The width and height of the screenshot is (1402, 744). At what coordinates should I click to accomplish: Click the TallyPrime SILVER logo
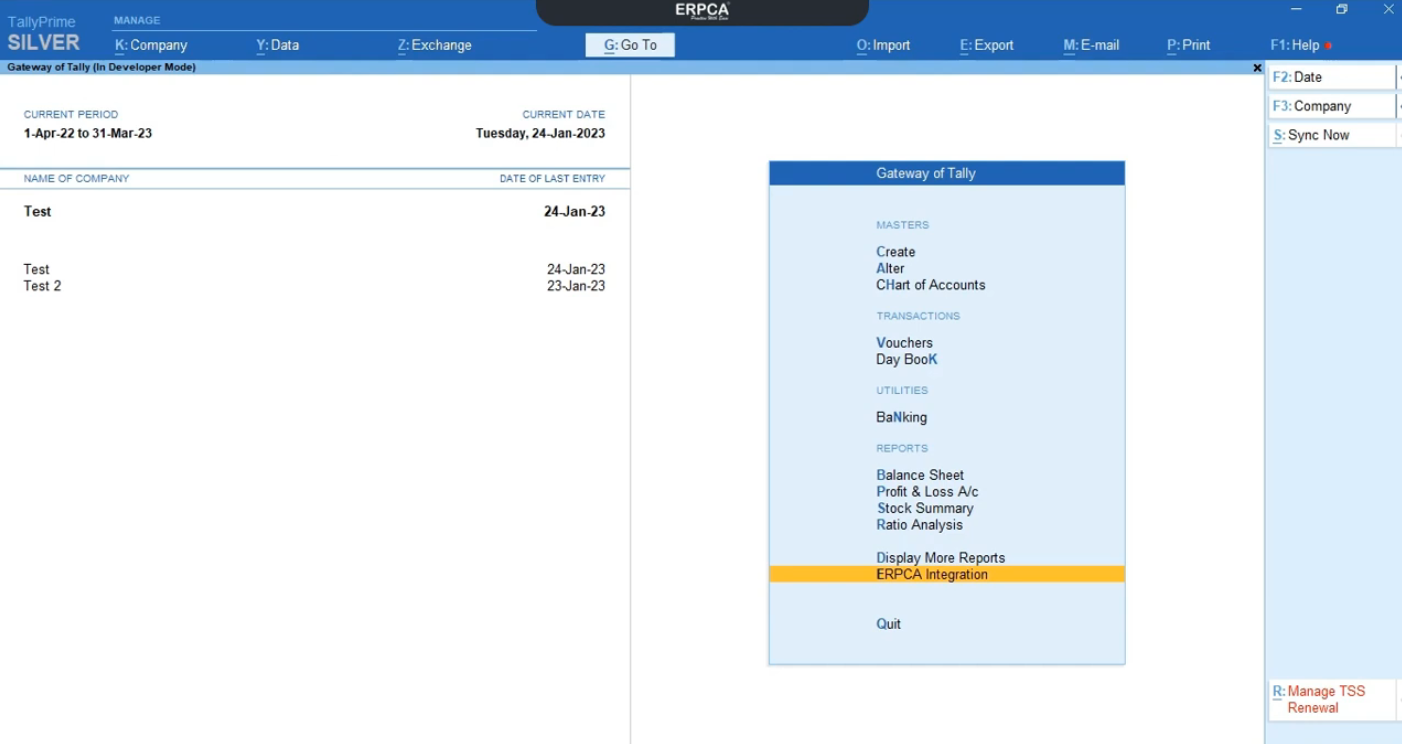coord(43,35)
